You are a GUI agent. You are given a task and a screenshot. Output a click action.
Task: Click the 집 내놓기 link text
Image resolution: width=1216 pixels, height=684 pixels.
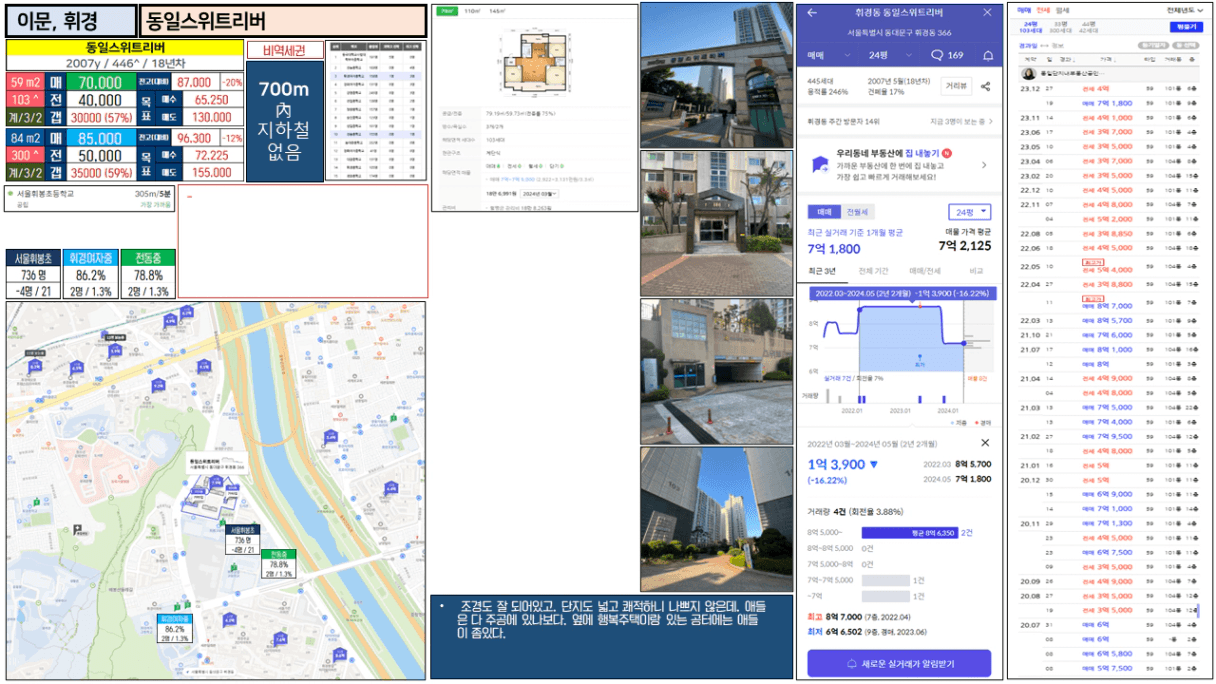point(924,154)
